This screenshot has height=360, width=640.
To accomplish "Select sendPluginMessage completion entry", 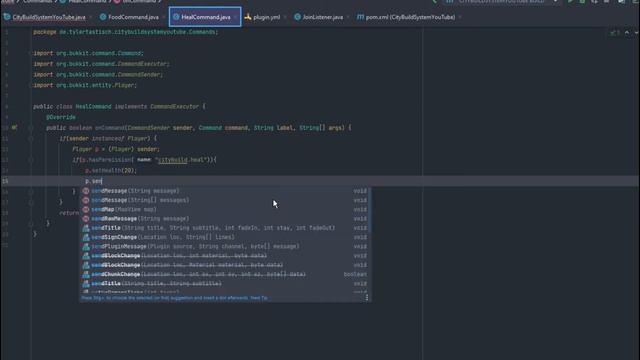I will click(x=225, y=247).
